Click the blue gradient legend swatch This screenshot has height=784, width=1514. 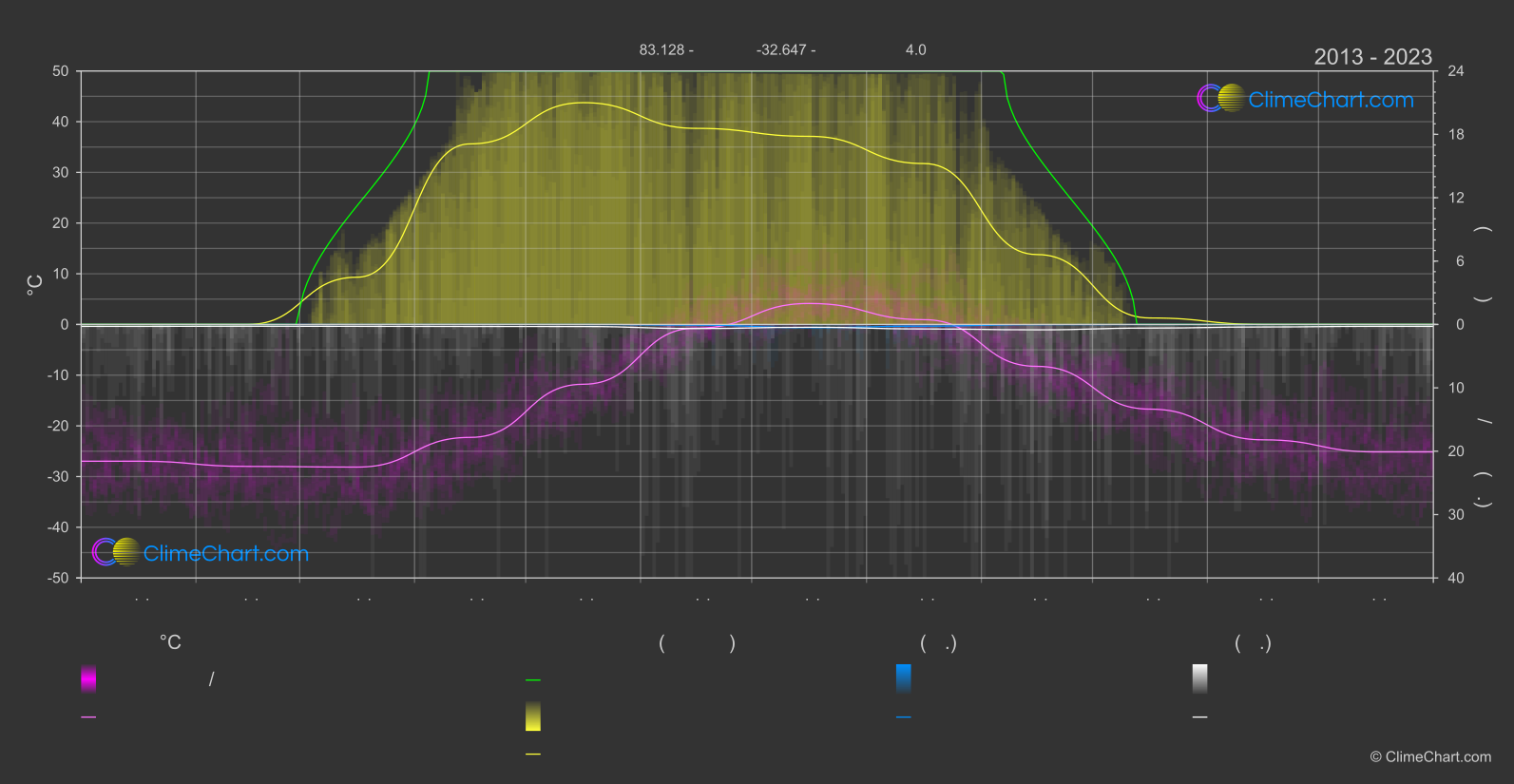[903, 679]
